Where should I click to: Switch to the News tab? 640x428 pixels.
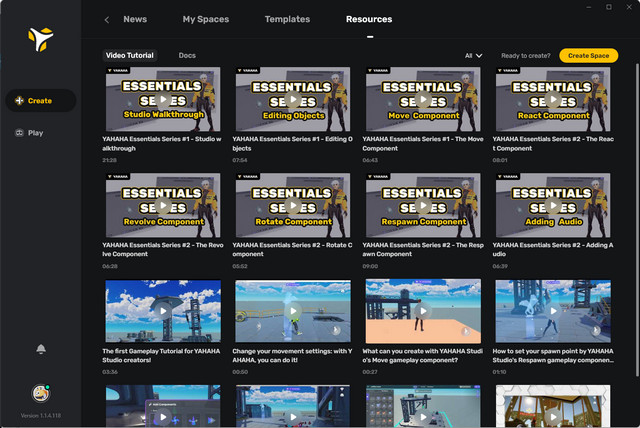135,19
